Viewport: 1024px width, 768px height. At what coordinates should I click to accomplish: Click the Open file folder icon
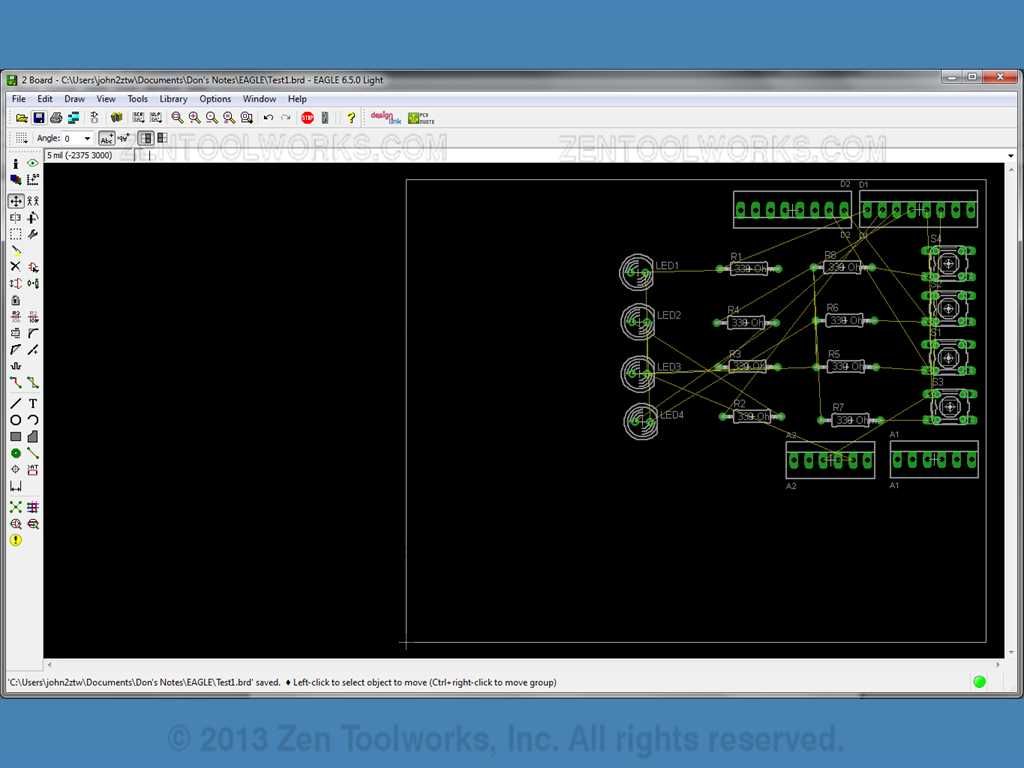point(22,118)
